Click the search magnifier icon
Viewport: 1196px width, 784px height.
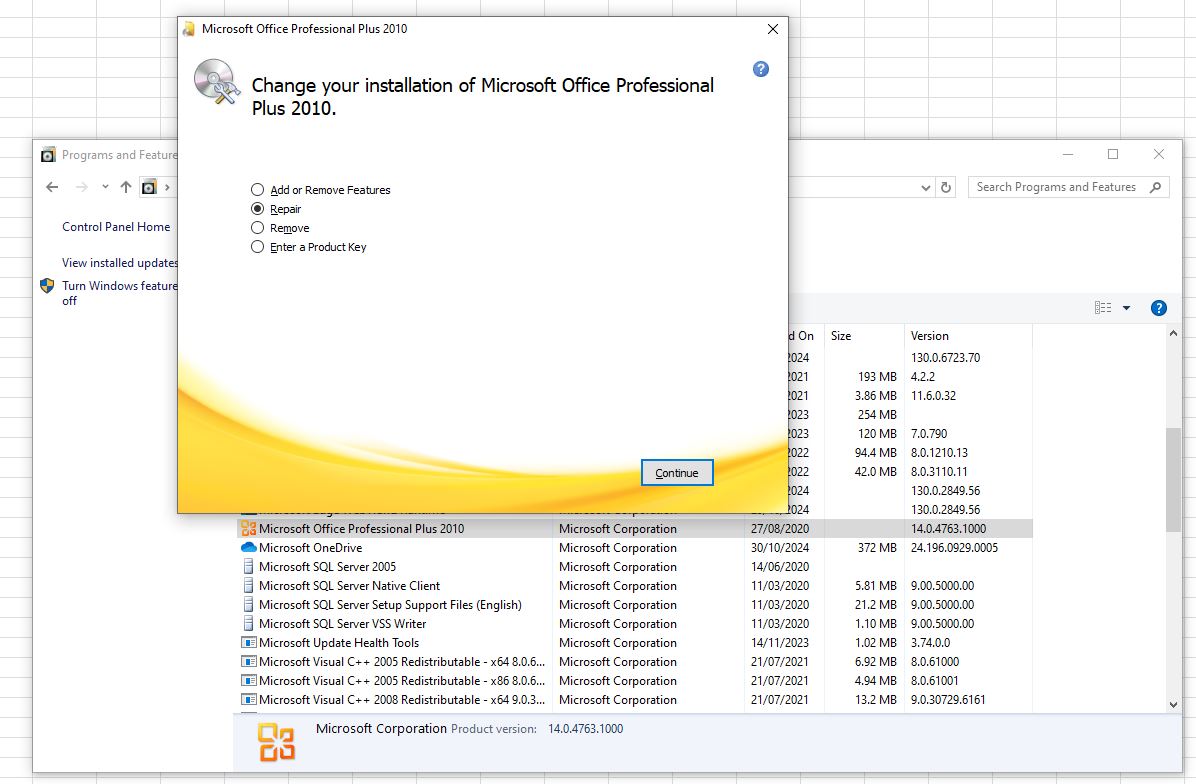coord(1156,187)
